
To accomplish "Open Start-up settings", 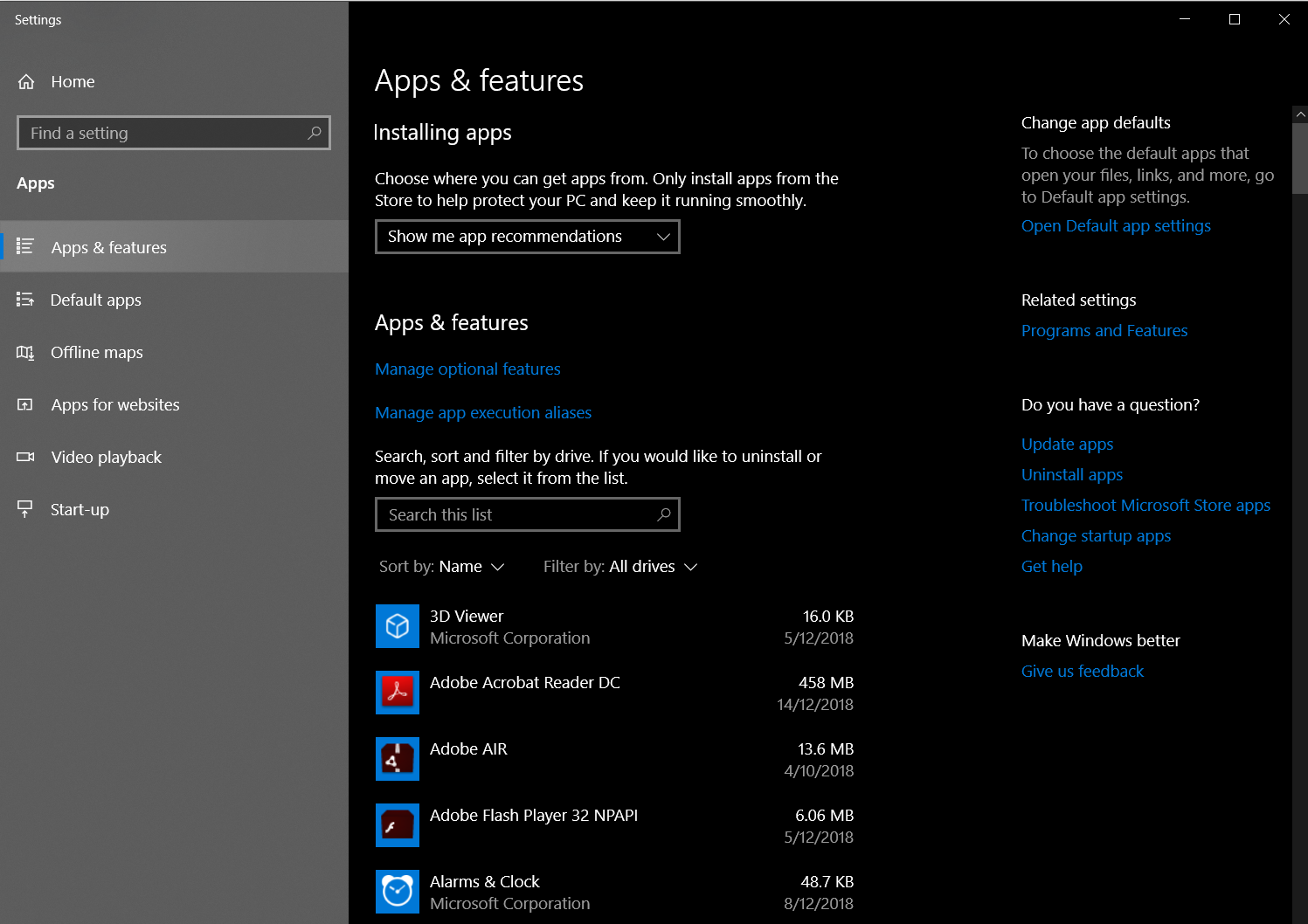I will [x=175, y=509].
